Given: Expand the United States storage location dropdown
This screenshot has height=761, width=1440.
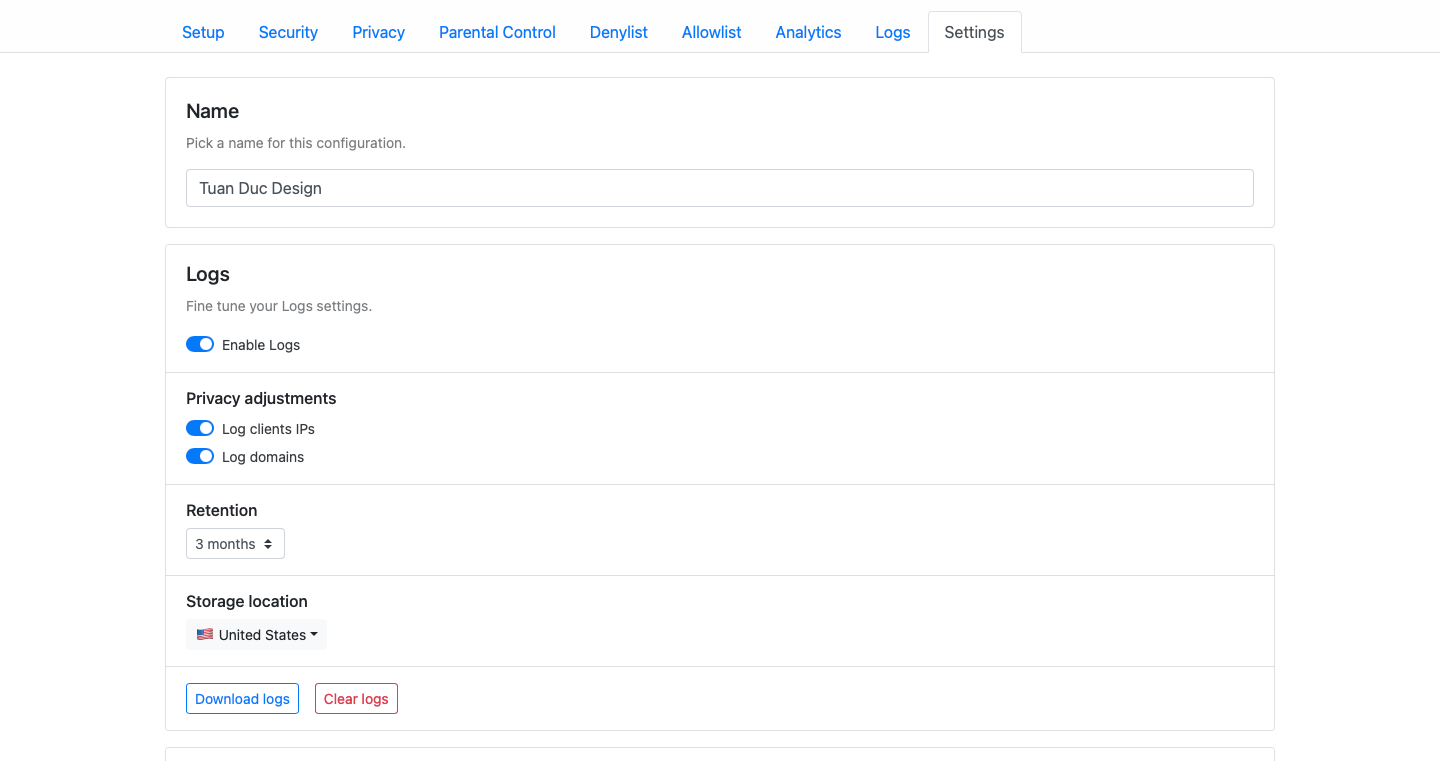Looking at the screenshot, I should click(x=256, y=635).
